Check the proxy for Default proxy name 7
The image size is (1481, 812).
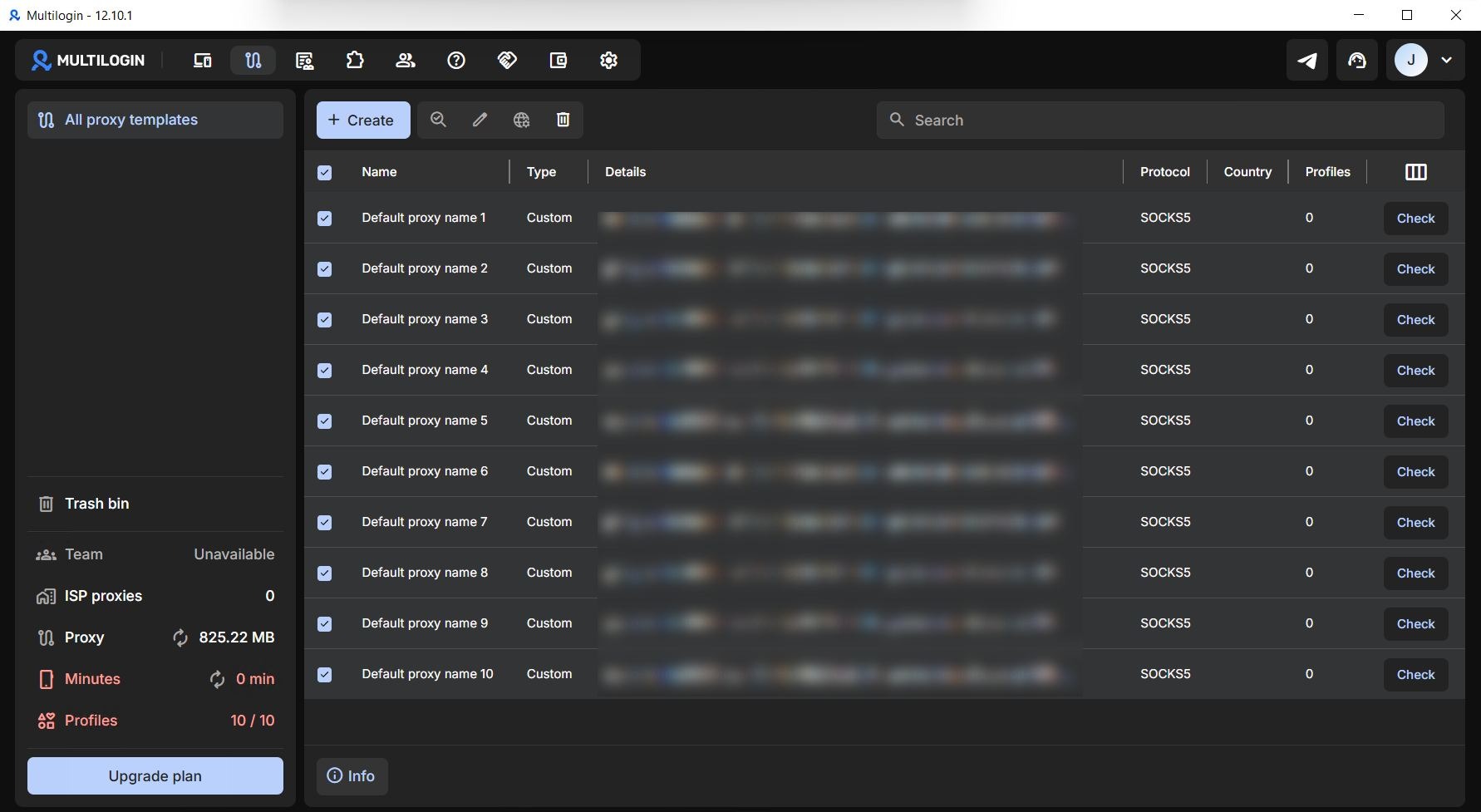pos(1415,522)
